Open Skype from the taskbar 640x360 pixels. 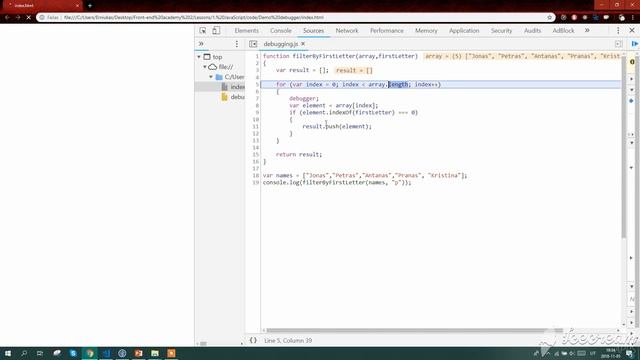[73, 353]
